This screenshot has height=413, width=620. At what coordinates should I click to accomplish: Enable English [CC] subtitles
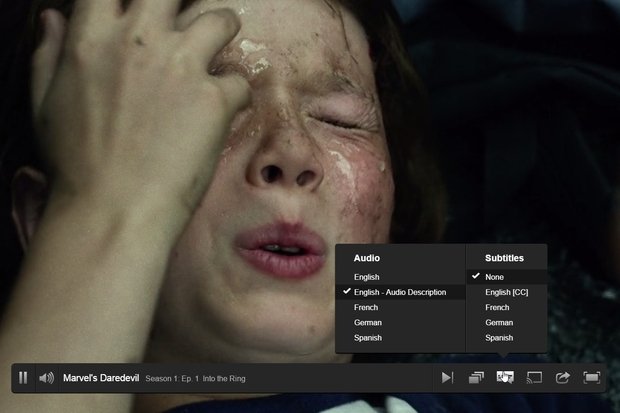pyautogui.click(x=507, y=292)
